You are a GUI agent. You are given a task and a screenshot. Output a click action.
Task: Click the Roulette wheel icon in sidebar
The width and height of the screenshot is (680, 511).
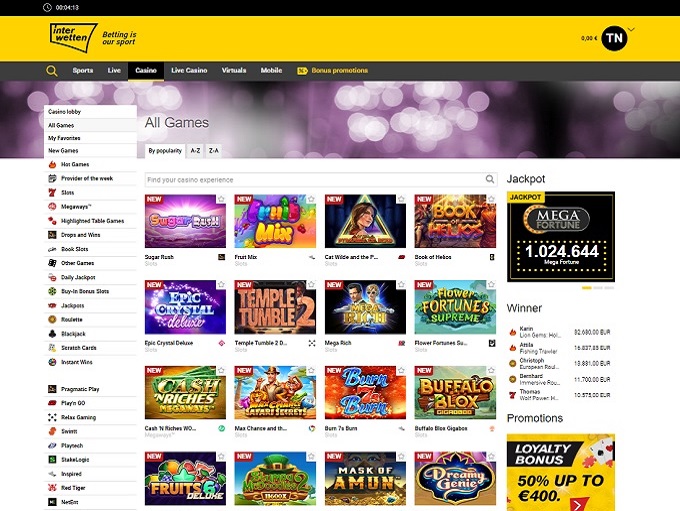[x=52, y=319]
